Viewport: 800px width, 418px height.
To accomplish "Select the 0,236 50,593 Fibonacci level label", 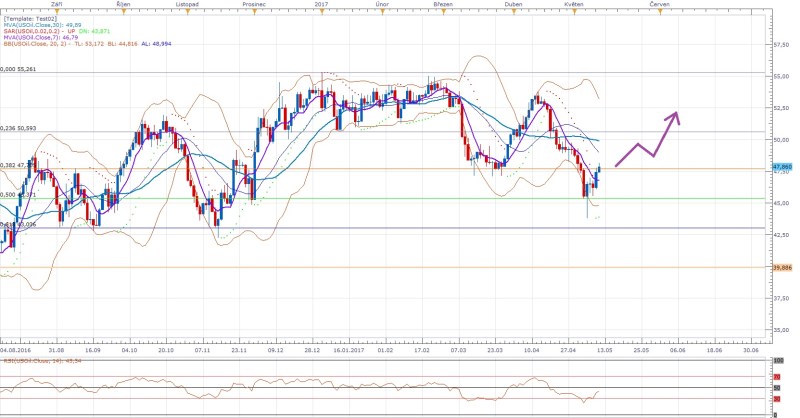I will click(20, 128).
